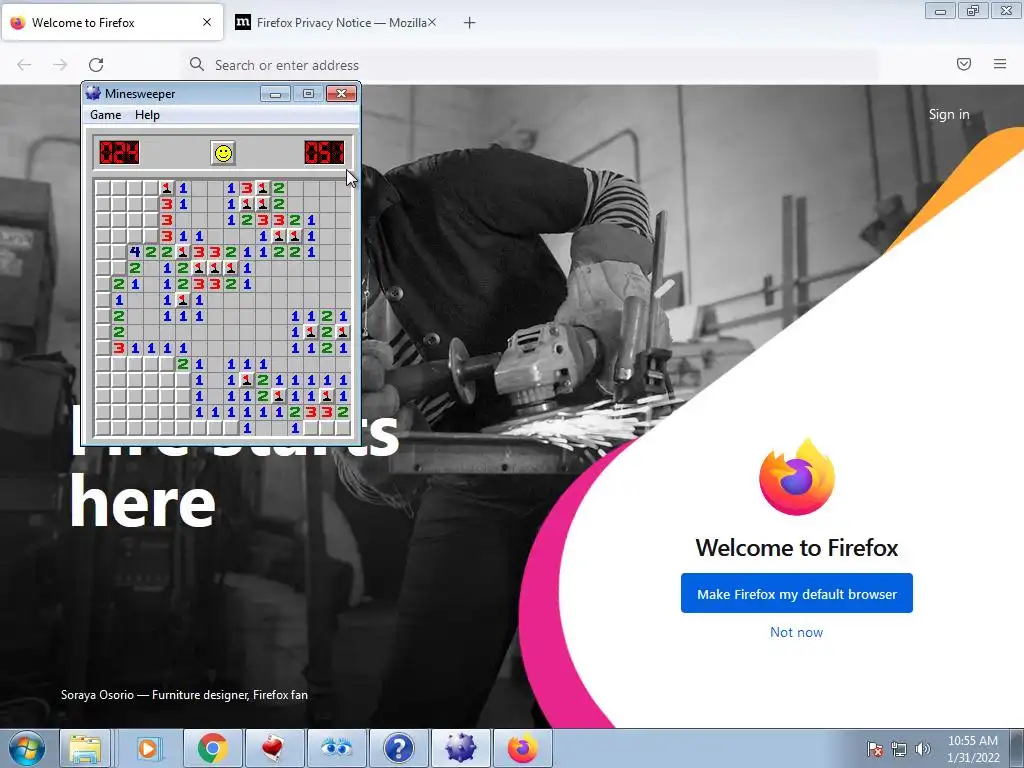Click the Not now link
Screen dimensions: 1024x768
(796, 632)
